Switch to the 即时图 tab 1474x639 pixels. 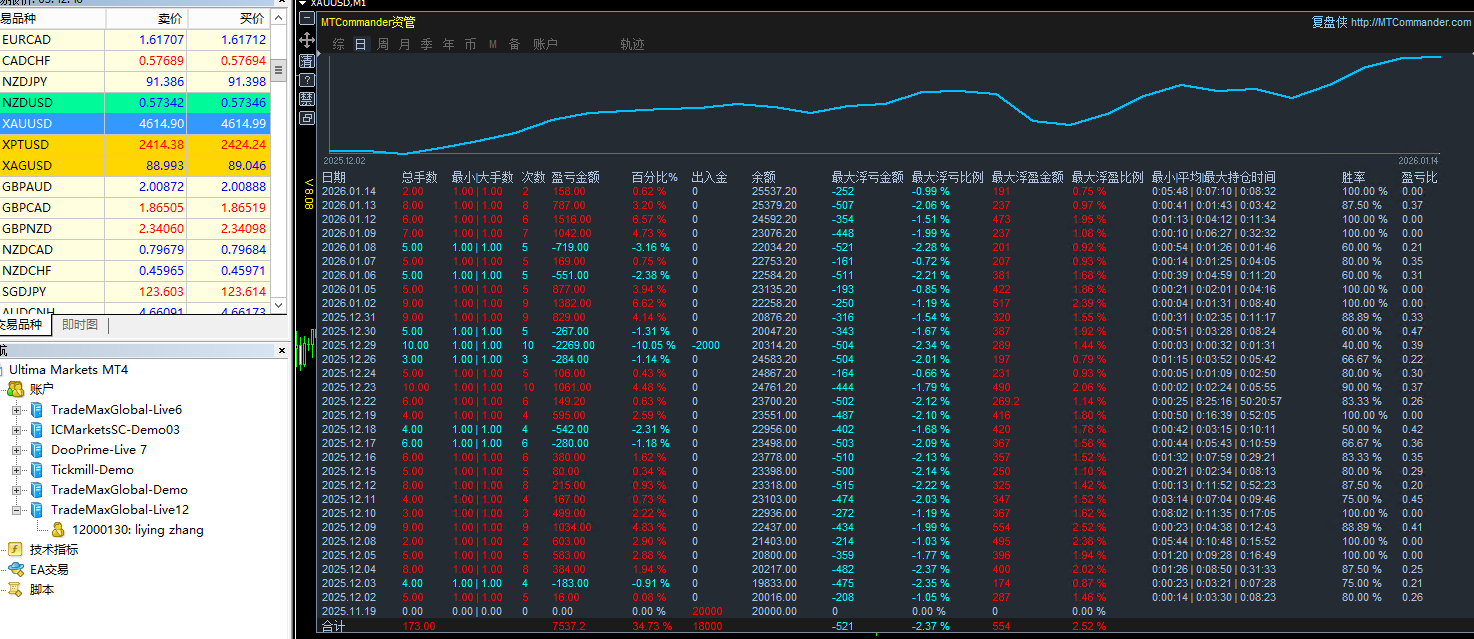pos(81,324)
